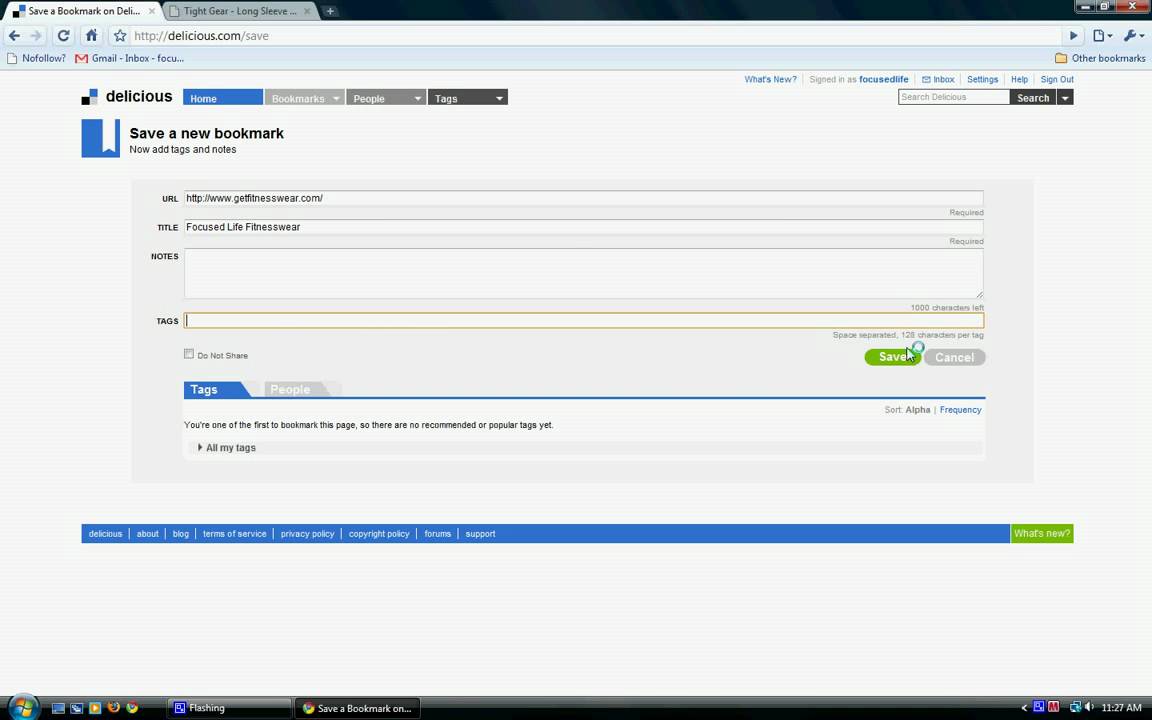Open the Help link
The width and height of the screenshot is (1152, 720).
click(1019, 79)
